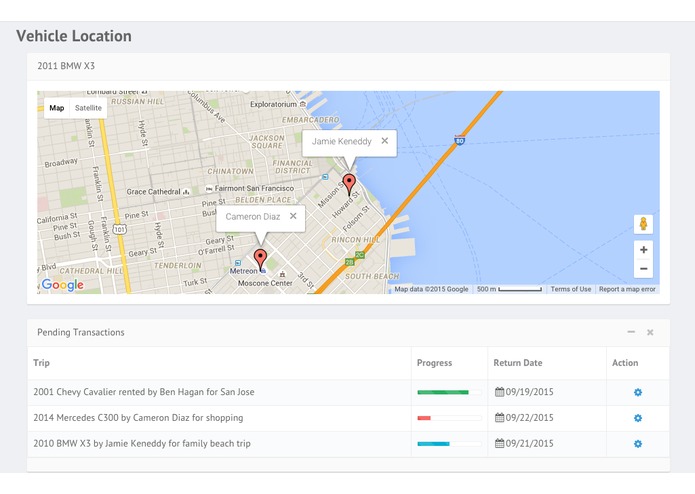The image size is (695, 494).
Task: Select the 2010 BMW X3 trip text
Action: (142, 443)
